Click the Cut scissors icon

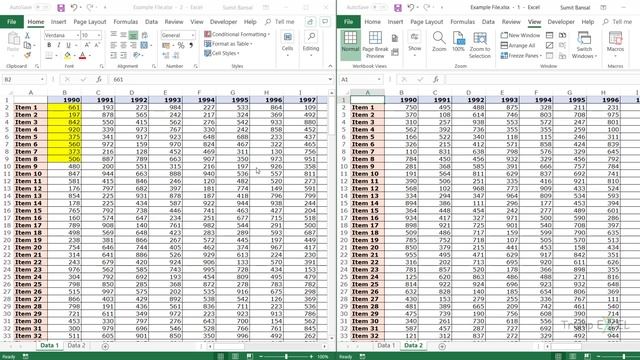(x=27, y=36)
